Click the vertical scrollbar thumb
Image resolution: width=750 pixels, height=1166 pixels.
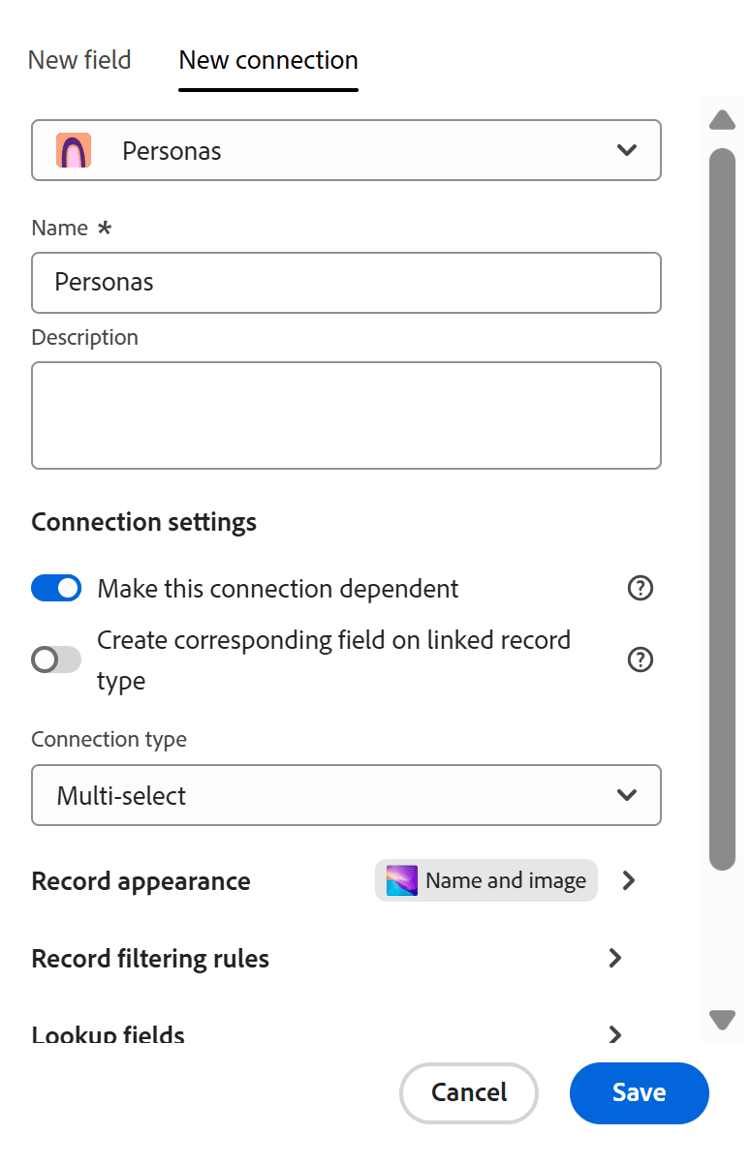coord(722,509)
